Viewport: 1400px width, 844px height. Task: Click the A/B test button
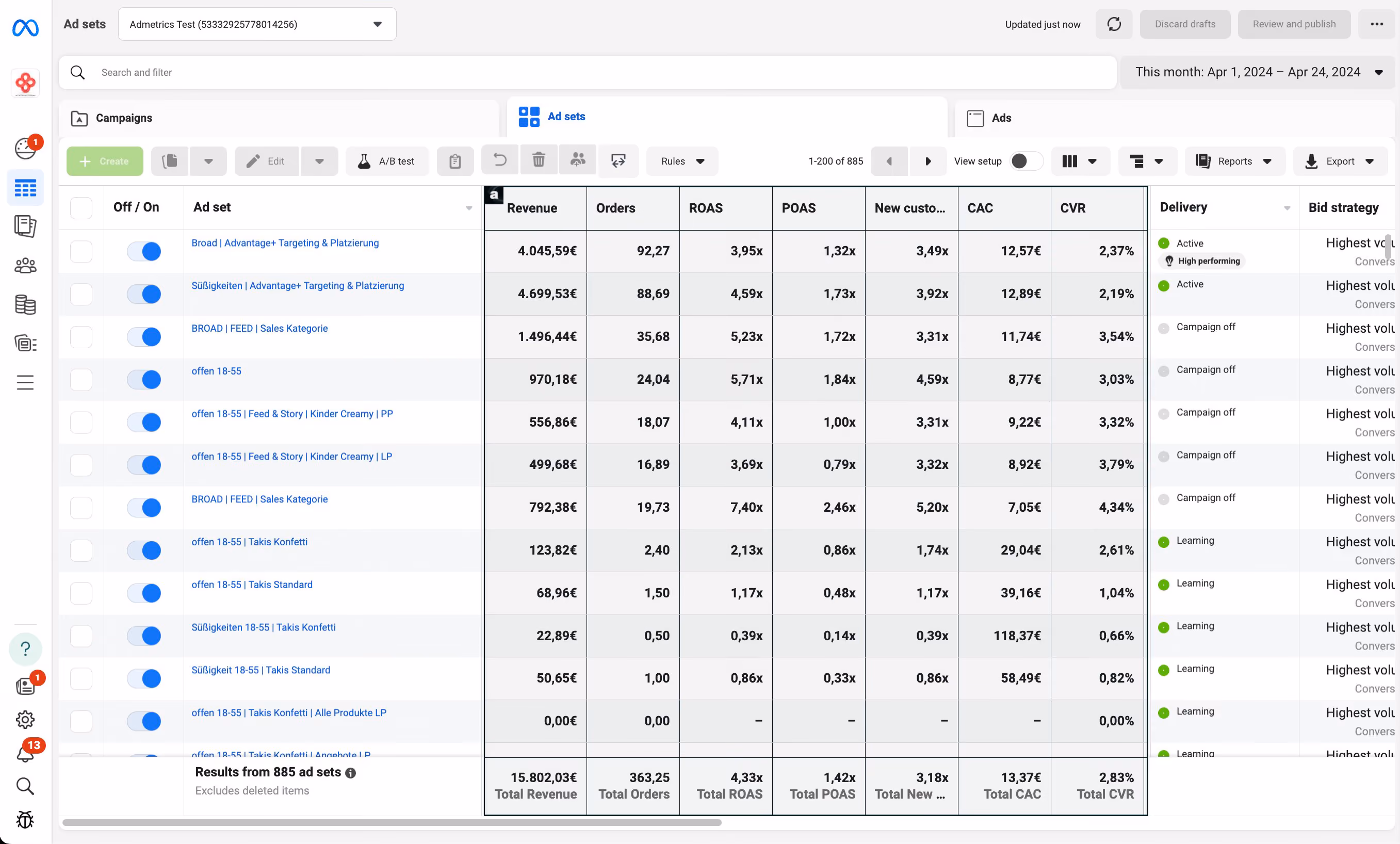coord(387,161)
